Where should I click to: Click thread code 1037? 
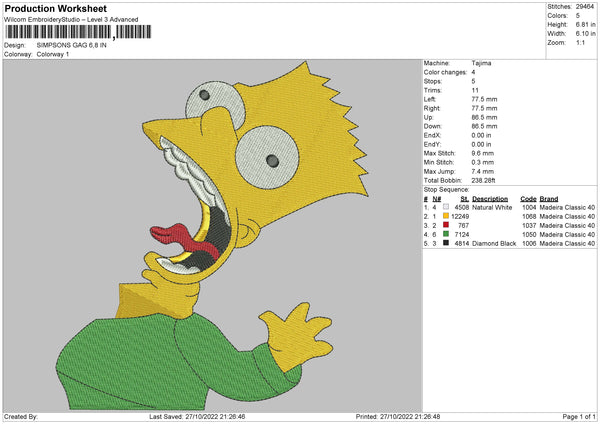pyautogui.click(x=529, y=225)
